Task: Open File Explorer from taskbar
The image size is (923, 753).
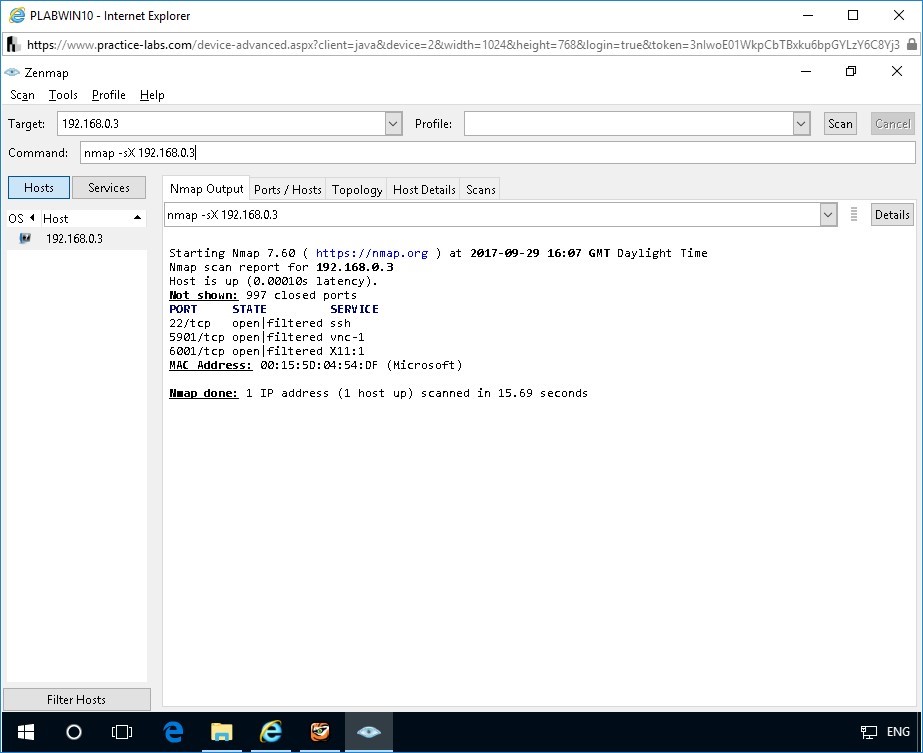Action: click(221, 732)
